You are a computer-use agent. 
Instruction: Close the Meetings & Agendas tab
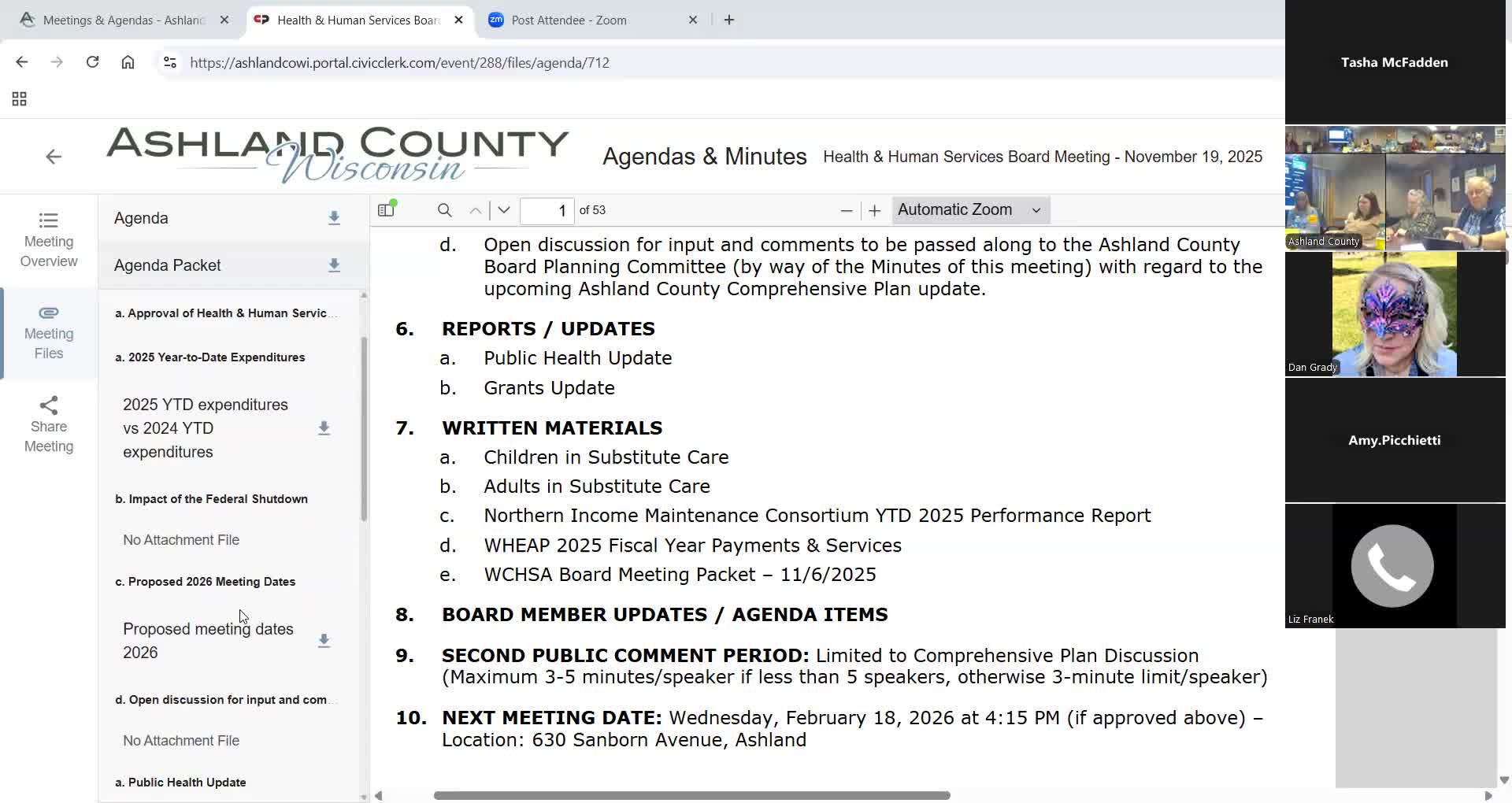[224, 20]
